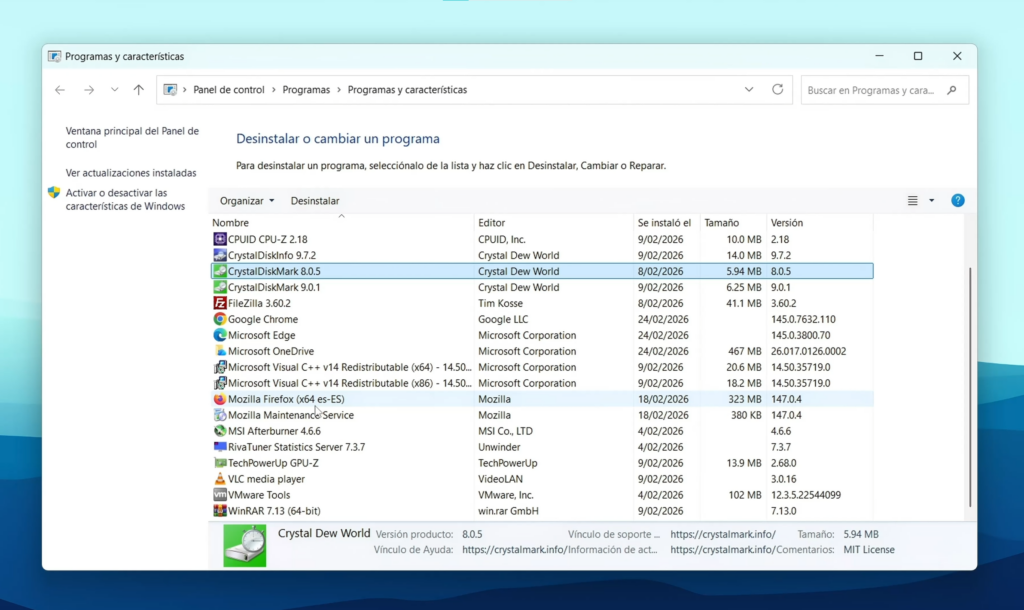Click the FileZilla 3.60.2 icon
The image size is (1024, 610).
(219, 303)
